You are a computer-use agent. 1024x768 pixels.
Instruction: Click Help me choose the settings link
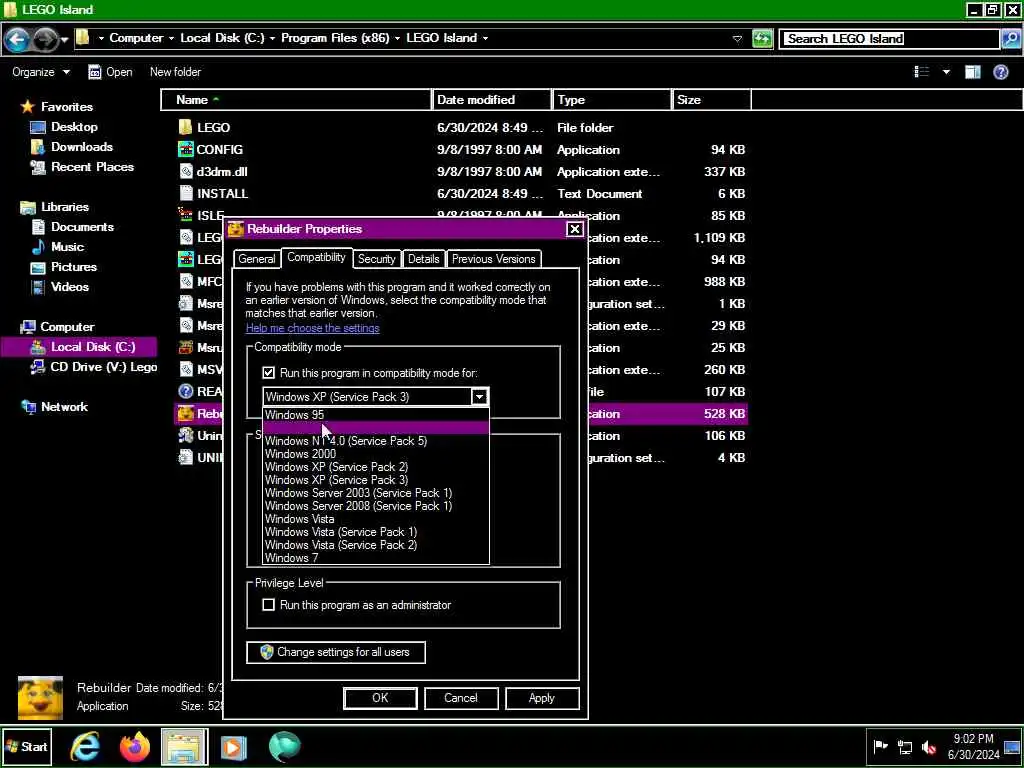(x=313, y=328)
